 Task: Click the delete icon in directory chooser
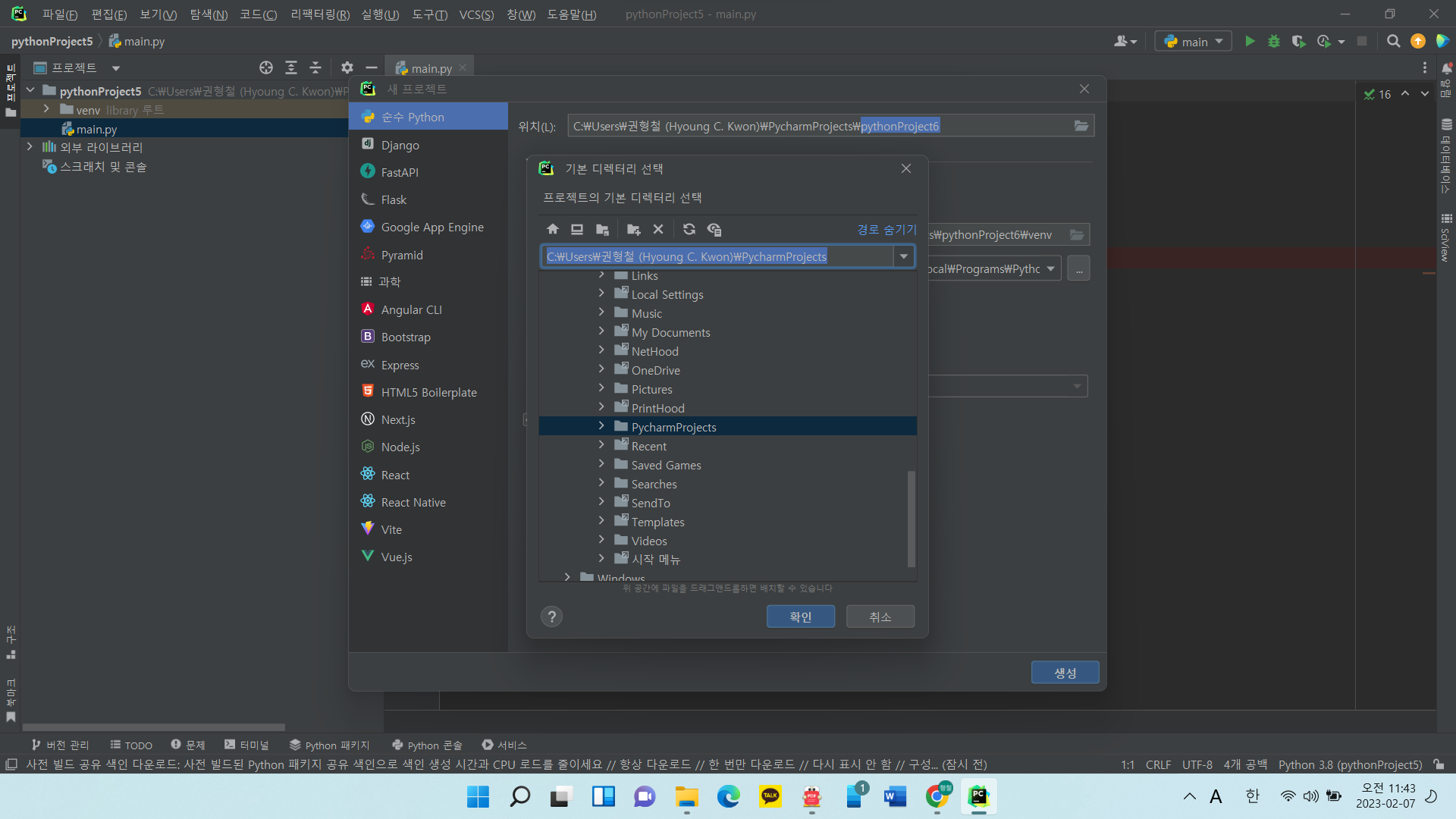[658, 229]
